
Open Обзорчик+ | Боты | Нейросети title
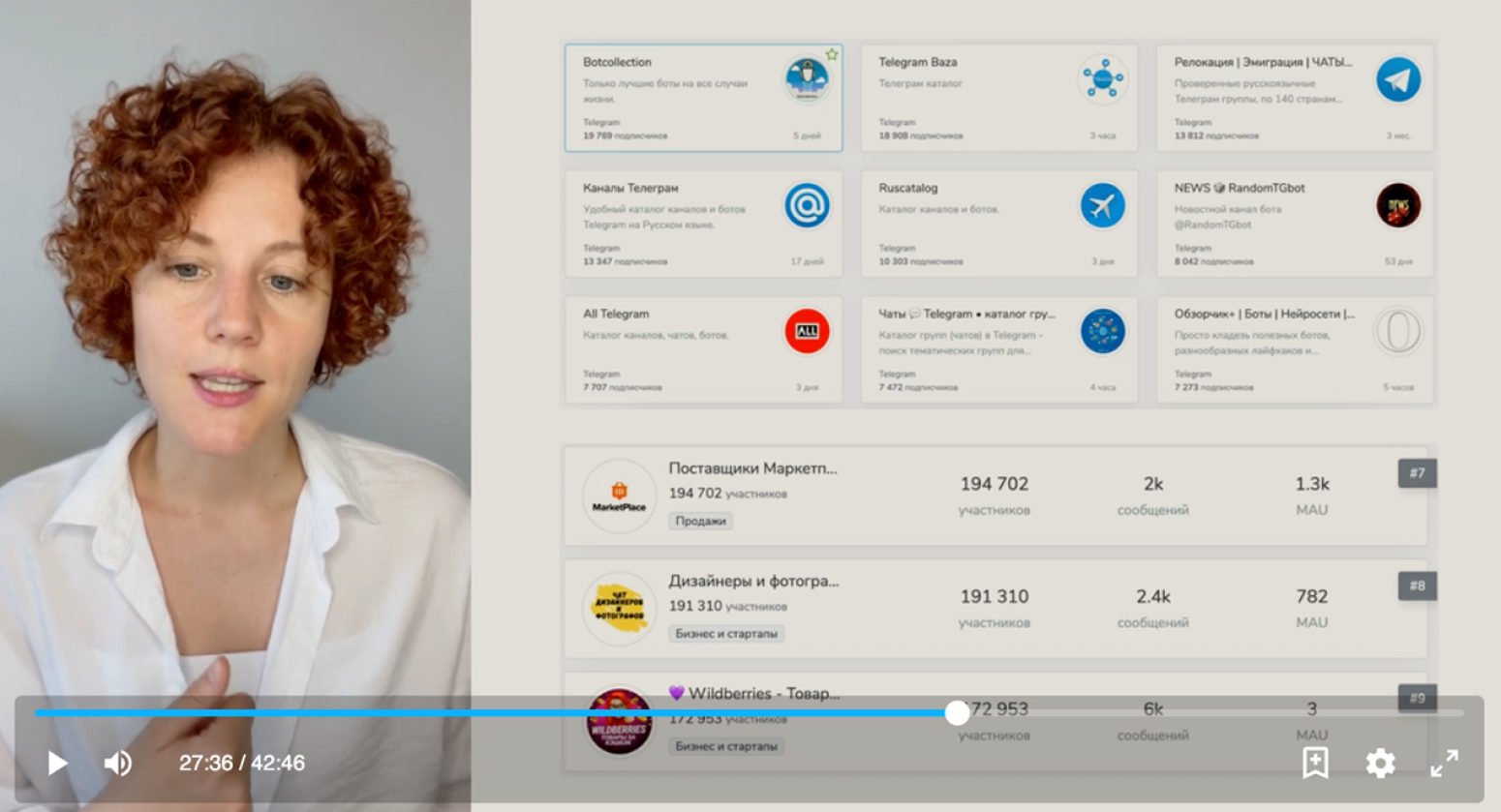point(1264,314)
